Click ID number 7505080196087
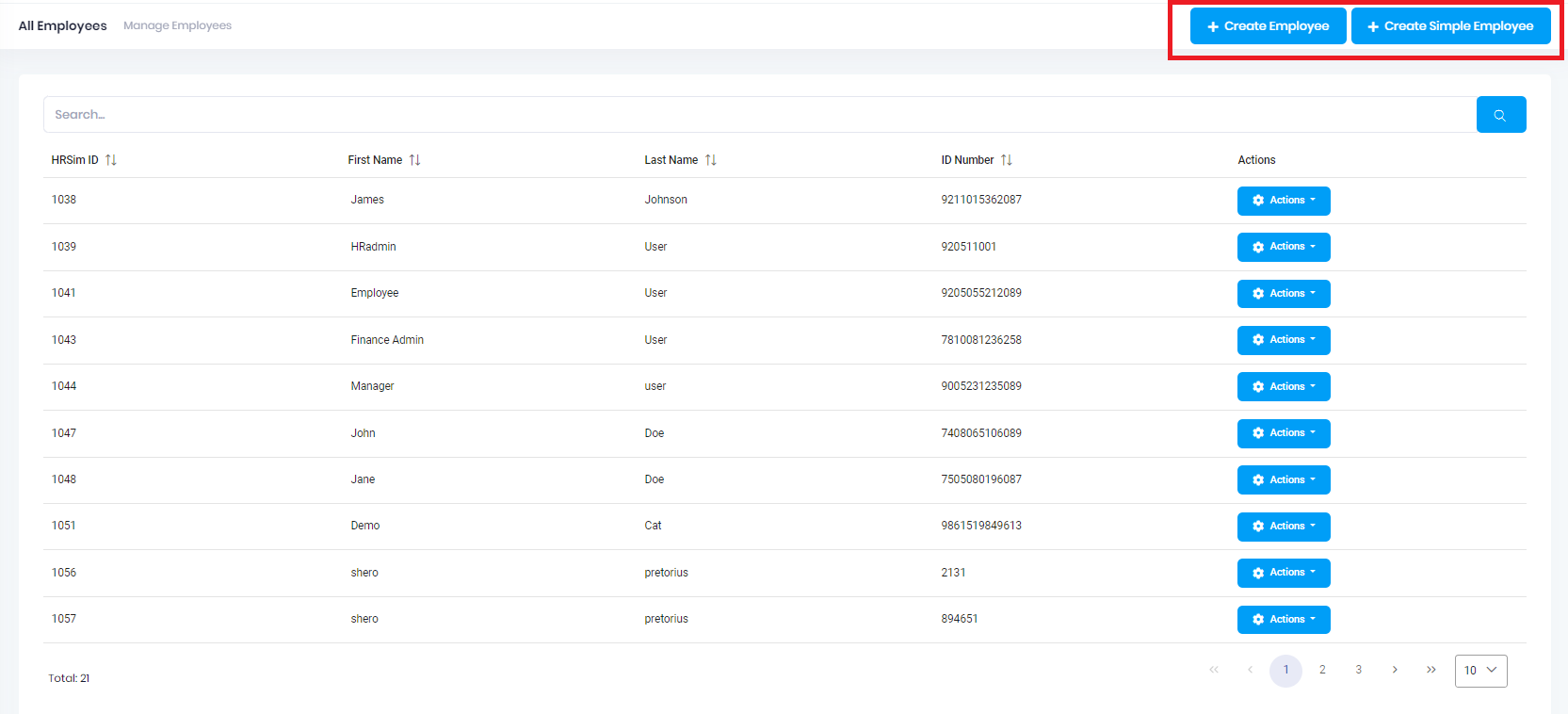1568x714 pixels. click(981, 479)
